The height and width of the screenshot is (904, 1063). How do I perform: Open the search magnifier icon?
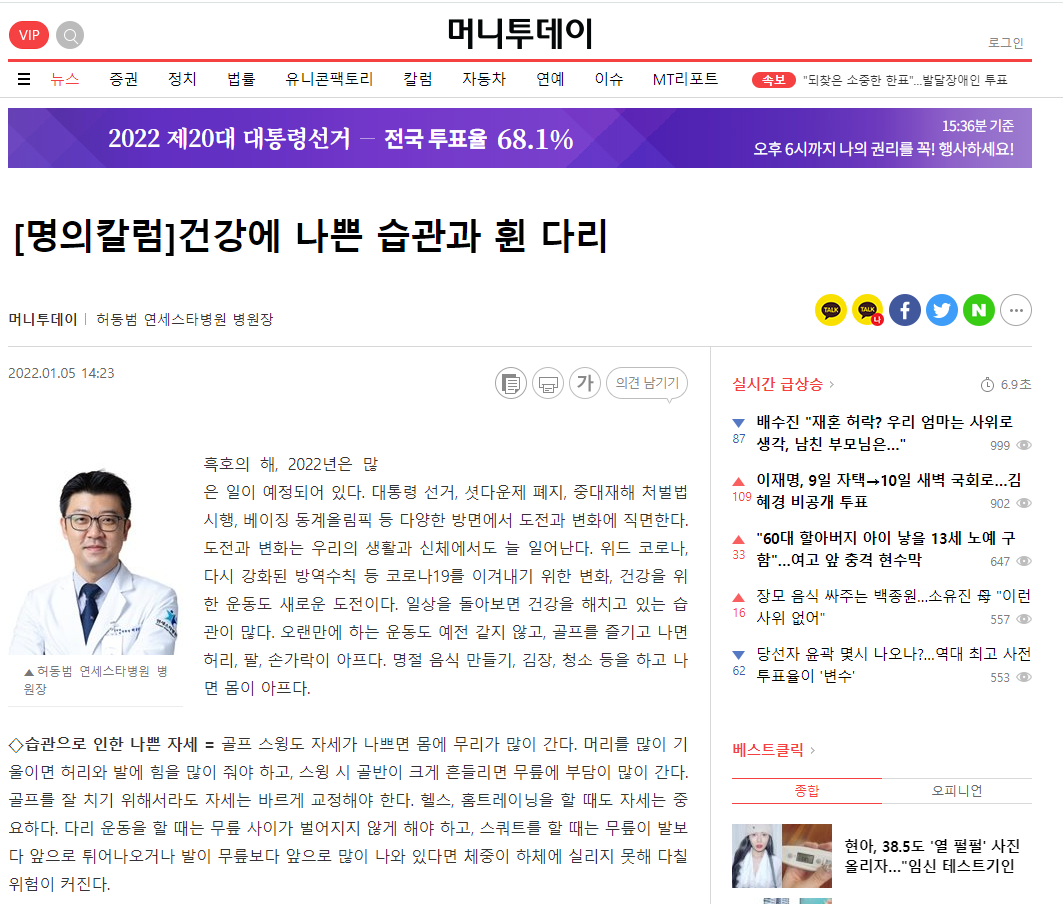[70, 35]
